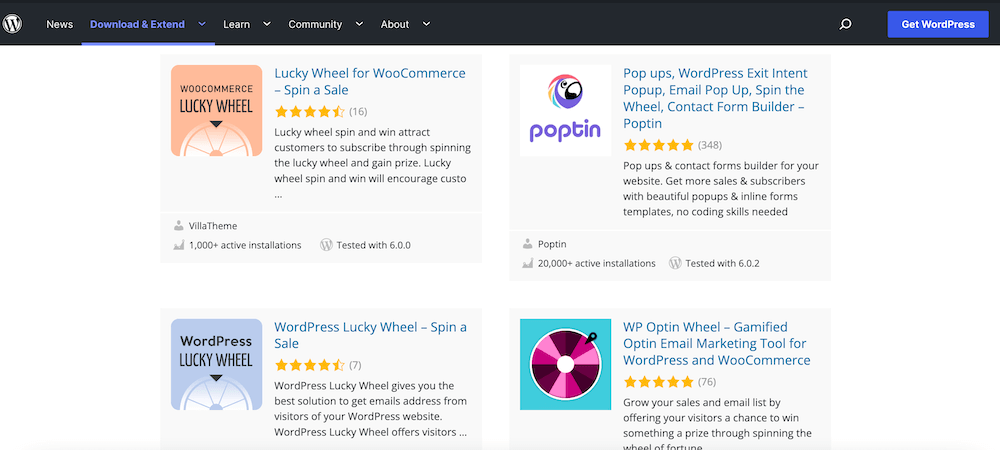Click the (76) review count

[707, 382]
